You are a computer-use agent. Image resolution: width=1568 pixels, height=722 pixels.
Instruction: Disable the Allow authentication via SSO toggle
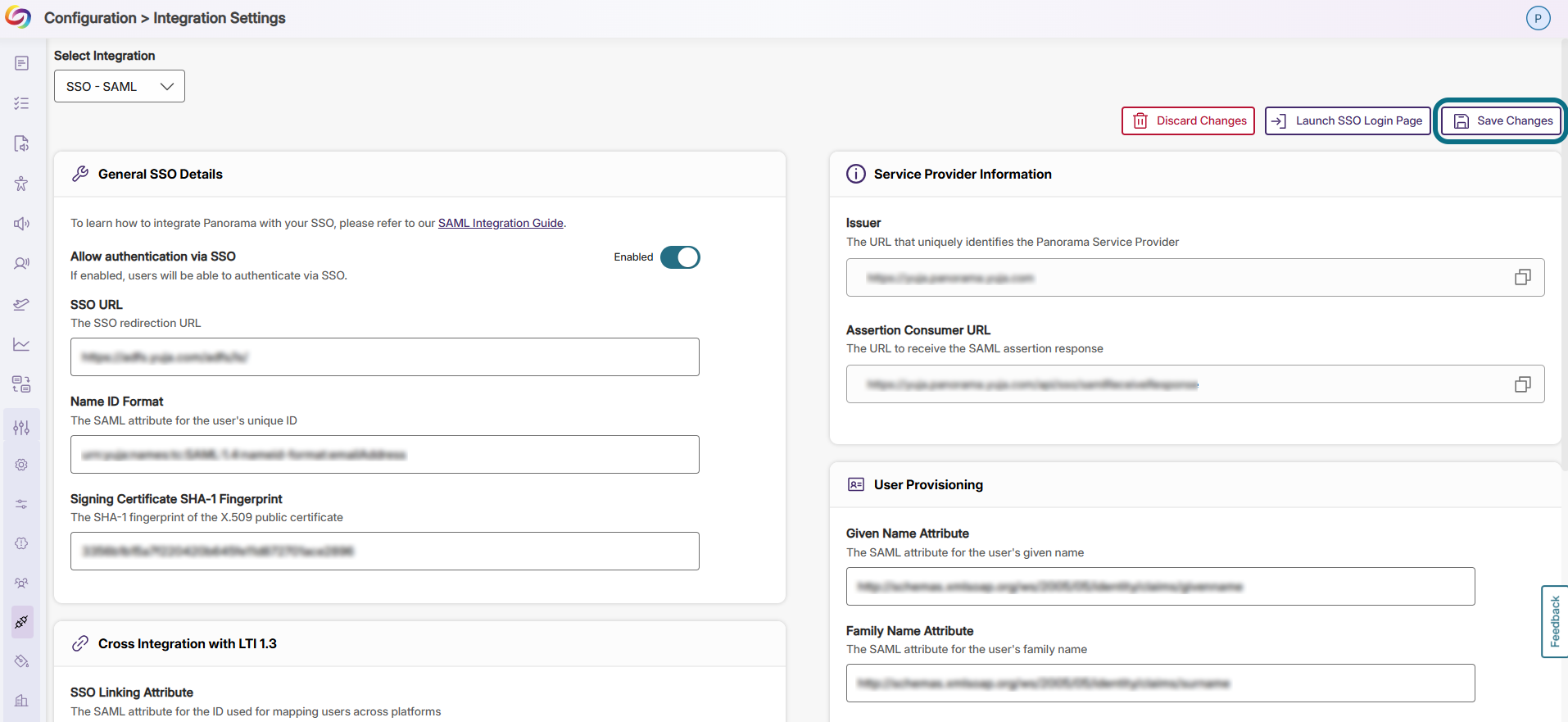click(x=680, y=257)
